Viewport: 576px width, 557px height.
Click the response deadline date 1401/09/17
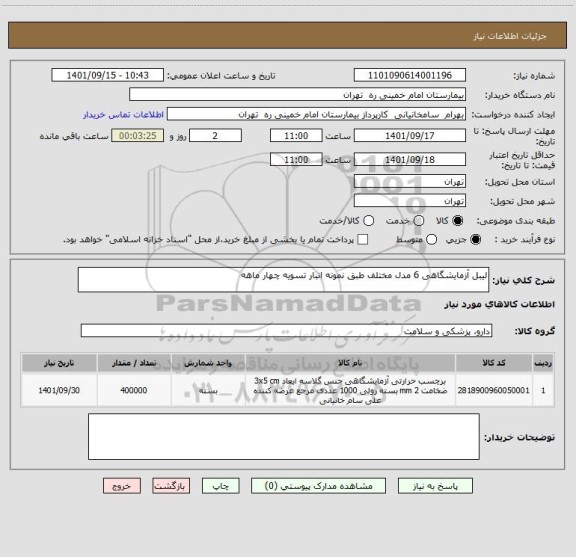point(410,136)
